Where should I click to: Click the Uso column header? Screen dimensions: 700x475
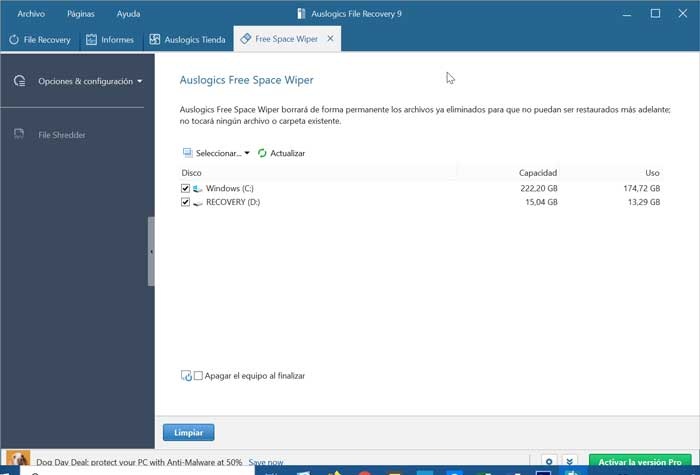tap(652, 173)
